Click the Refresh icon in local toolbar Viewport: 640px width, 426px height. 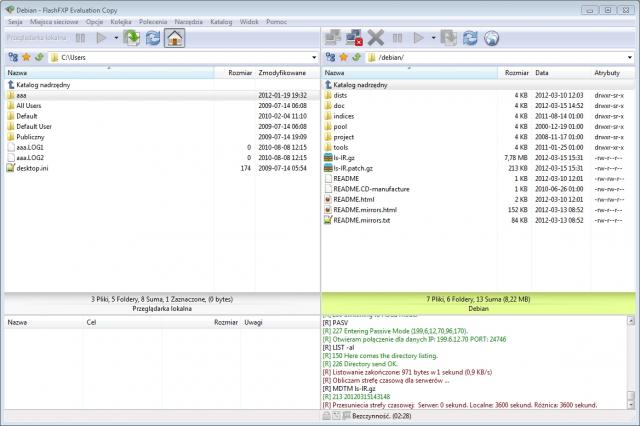coord(152,38)
